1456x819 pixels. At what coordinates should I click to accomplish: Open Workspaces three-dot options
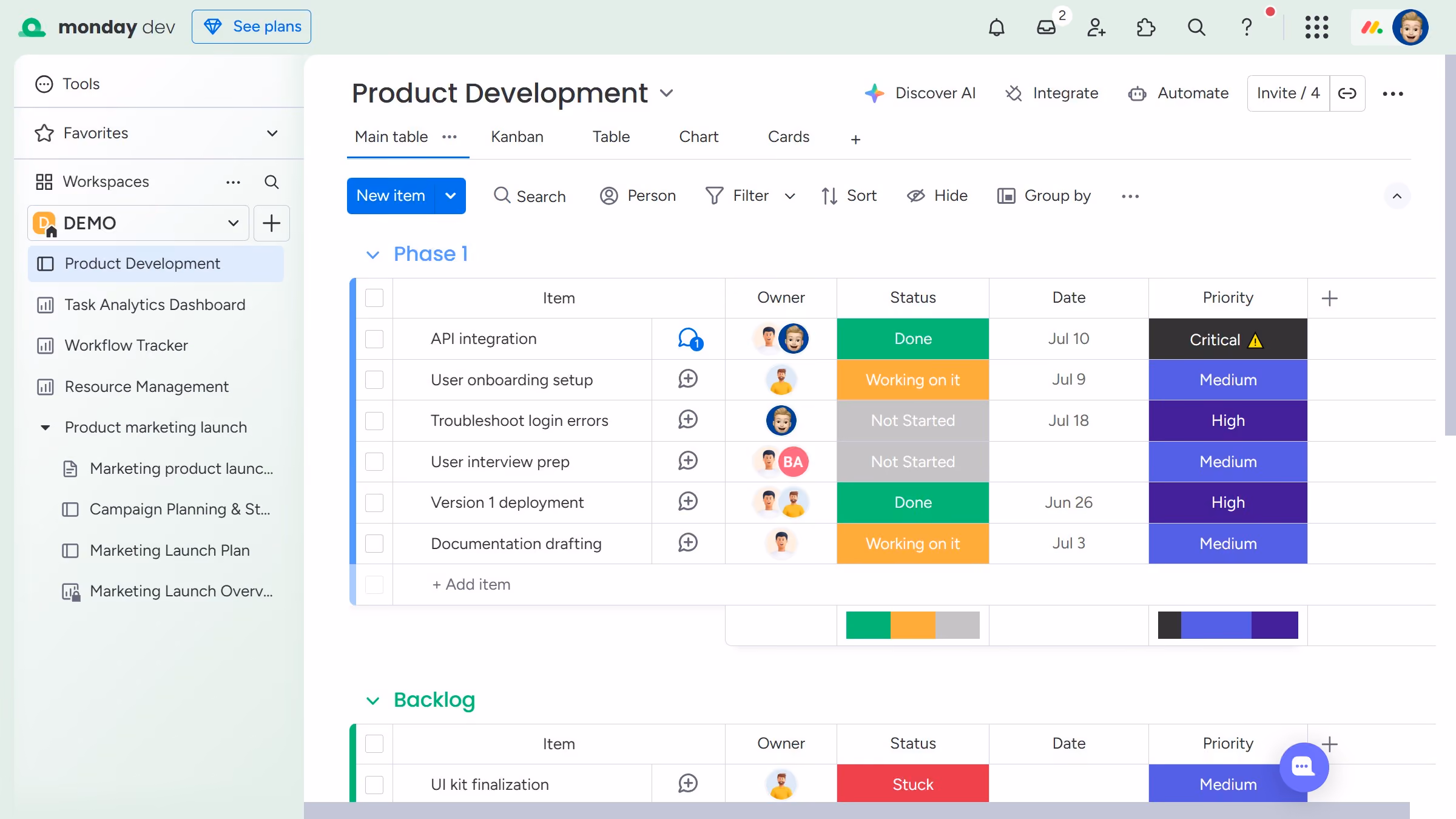[234, 182]
